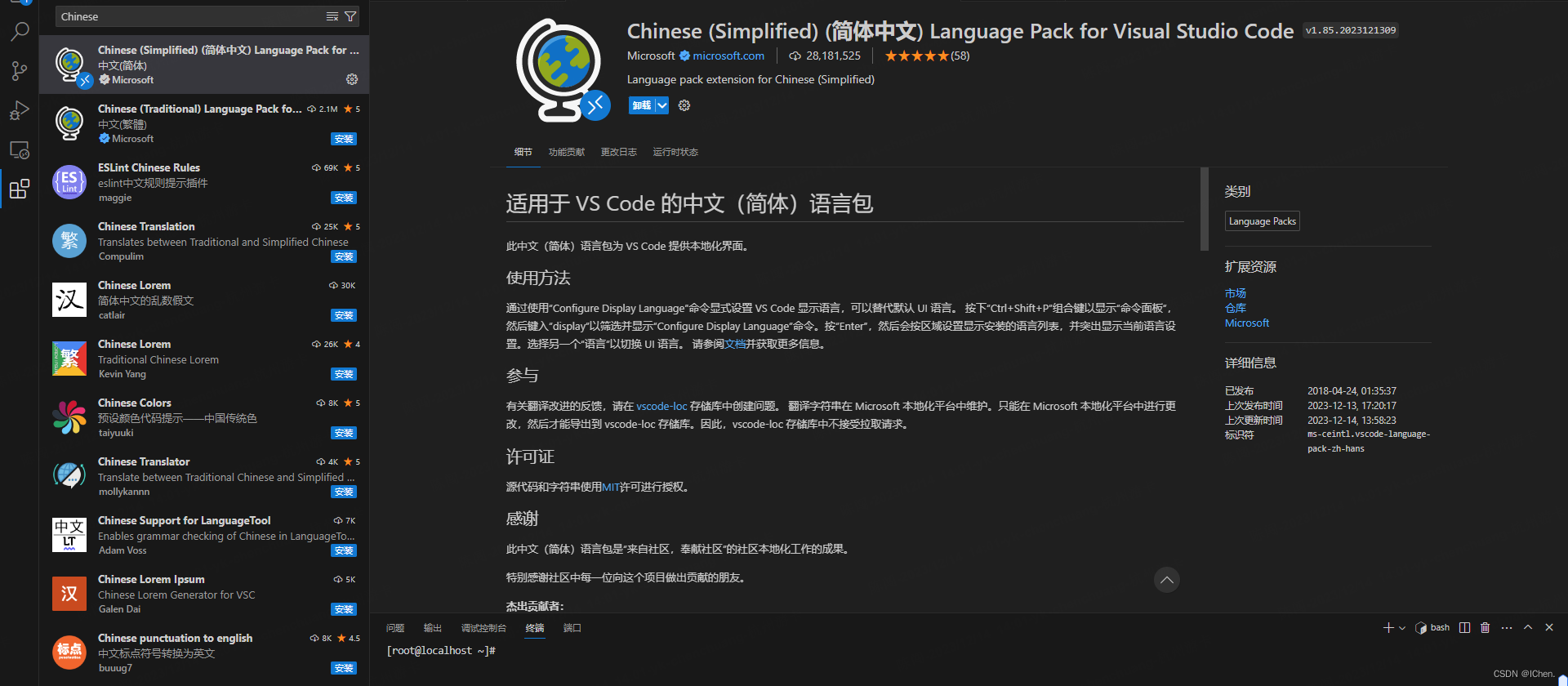1568x686 pixels.
Task: Click the globe icon of Chinese (Traditional) pack
Action: point(69,123)
